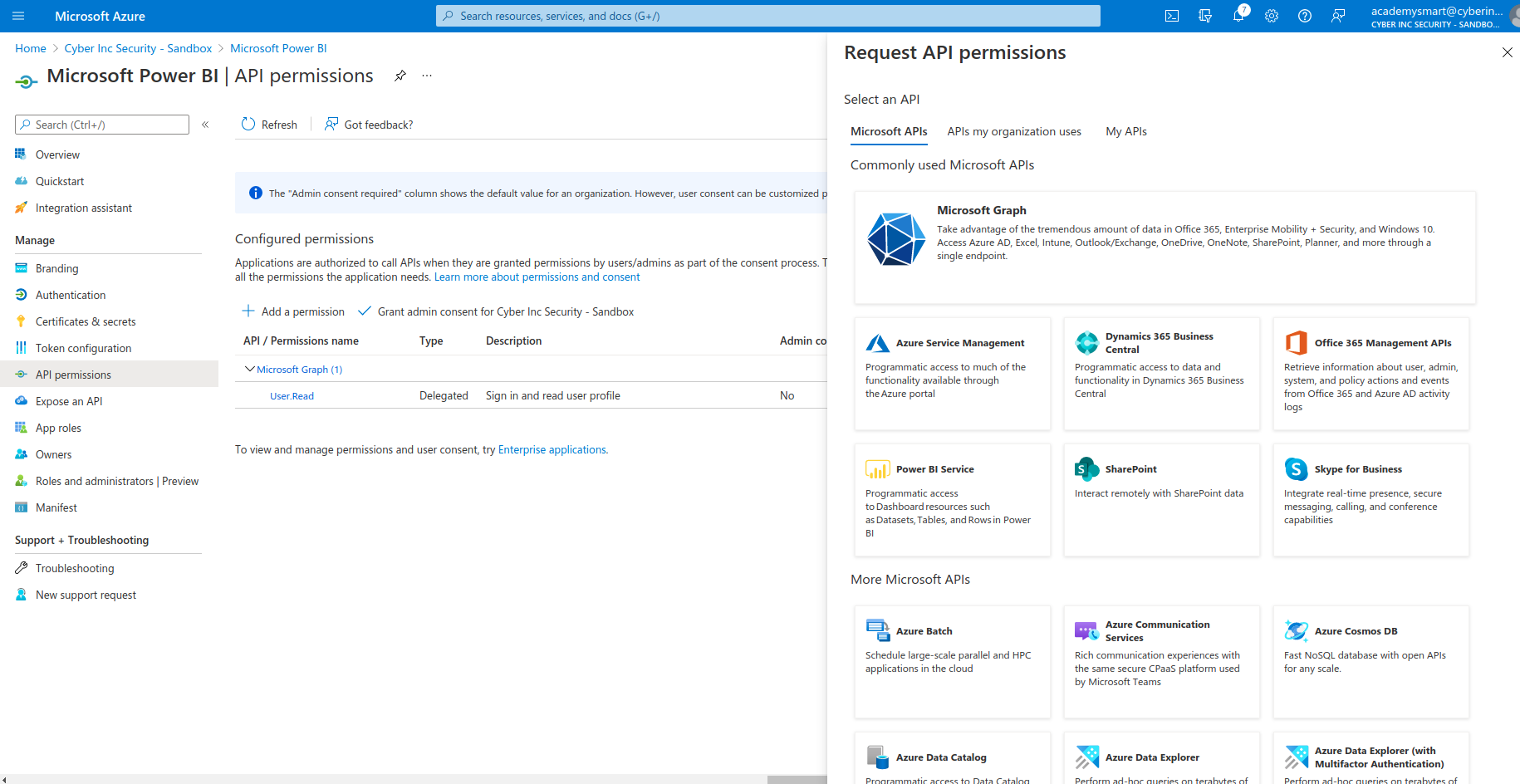
Task: Choose the Azure Data Catalog API
Action: point(952,758)
